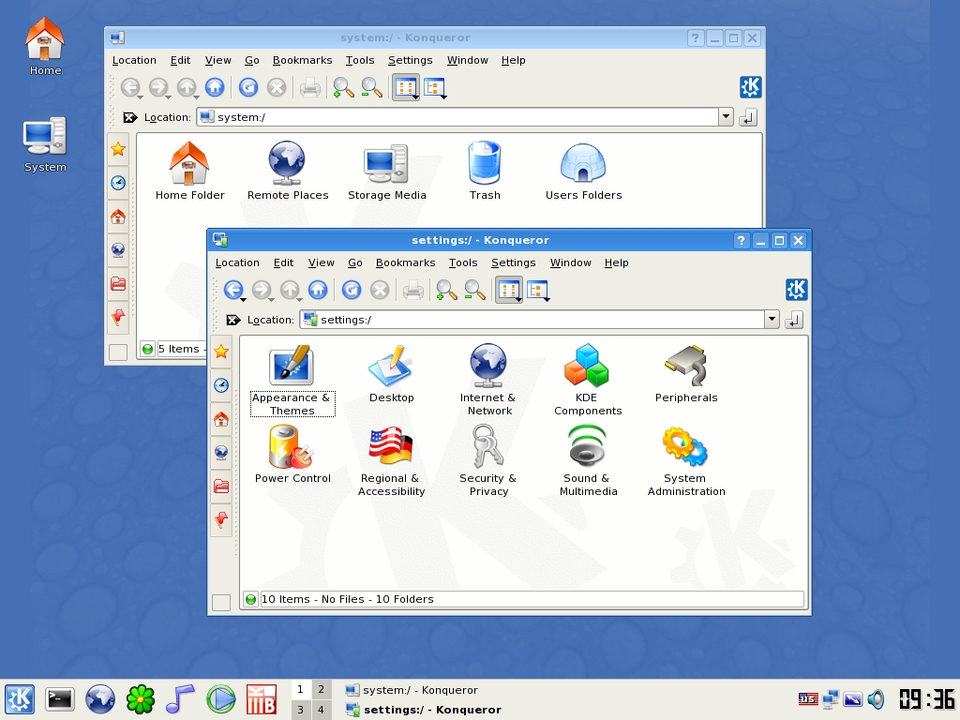Zoom in with the magnifier toolbar icon
Screen dimensions: 960x720
pyautogui.click(x=446, y=290)
